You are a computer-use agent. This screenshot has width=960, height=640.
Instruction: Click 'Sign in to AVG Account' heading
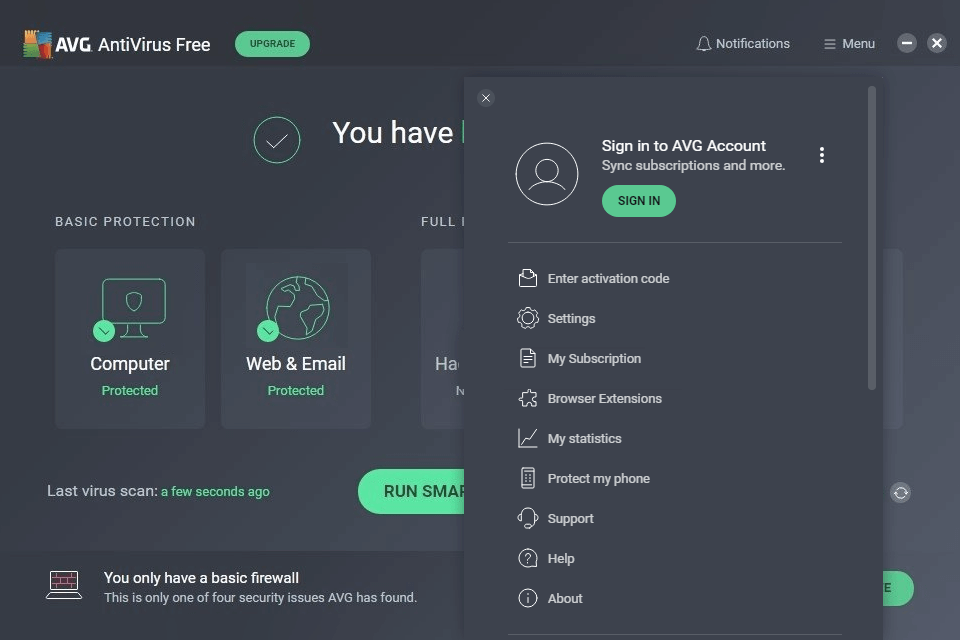(x=683, y=146)
